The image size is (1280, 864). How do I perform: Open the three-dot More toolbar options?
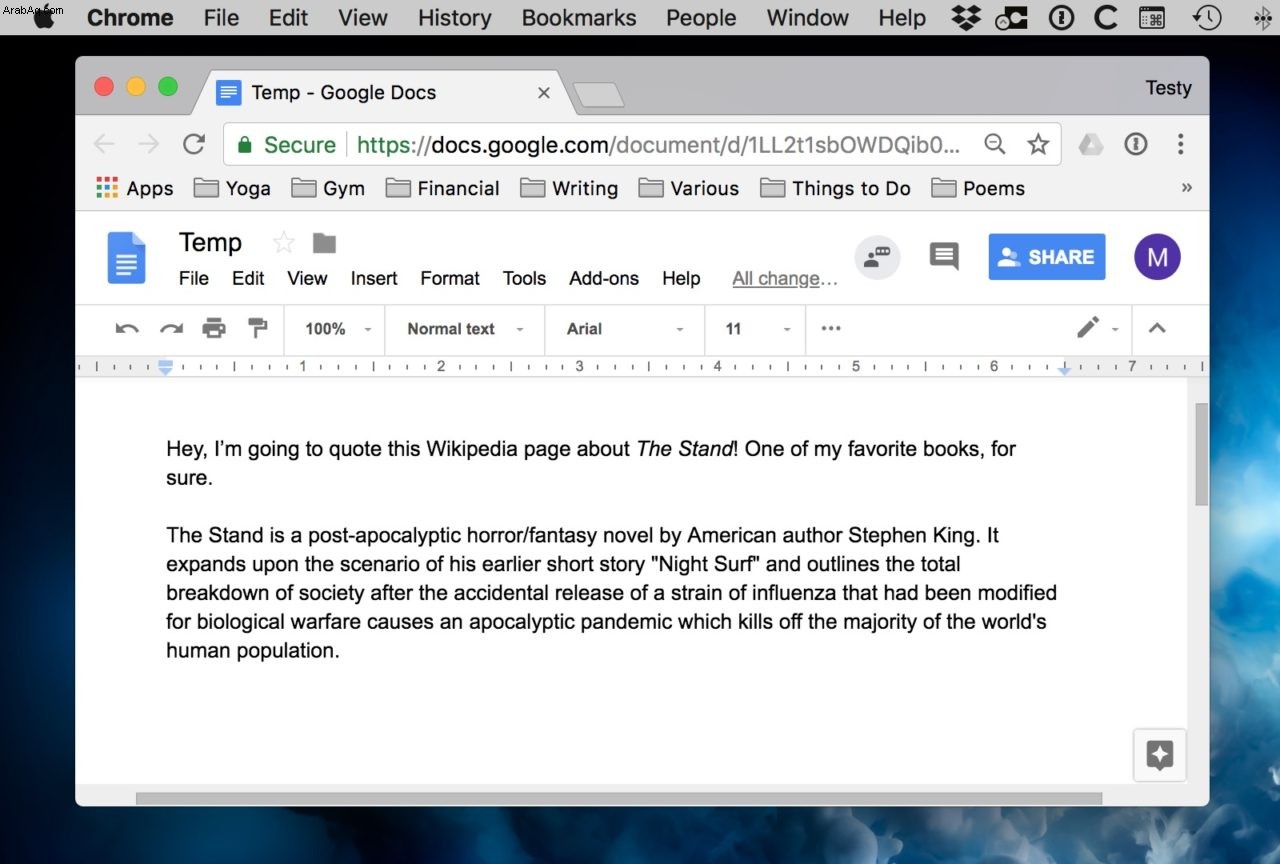831,328
